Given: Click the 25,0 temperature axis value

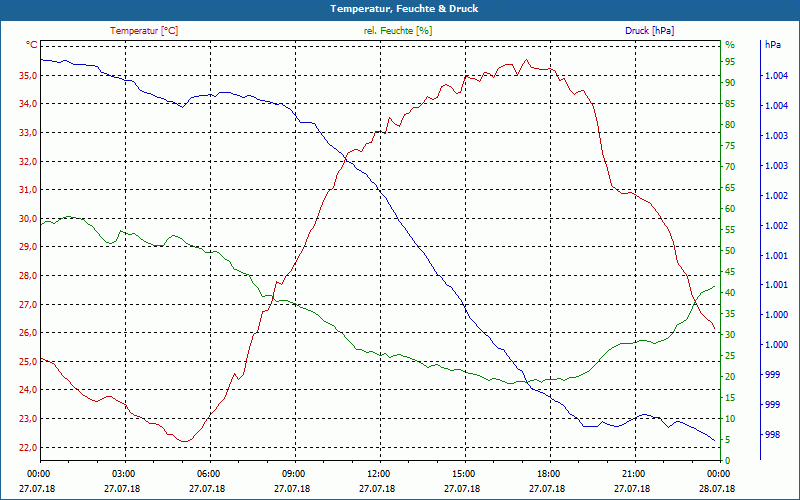Looking at the screenshot, I should 28,361.
